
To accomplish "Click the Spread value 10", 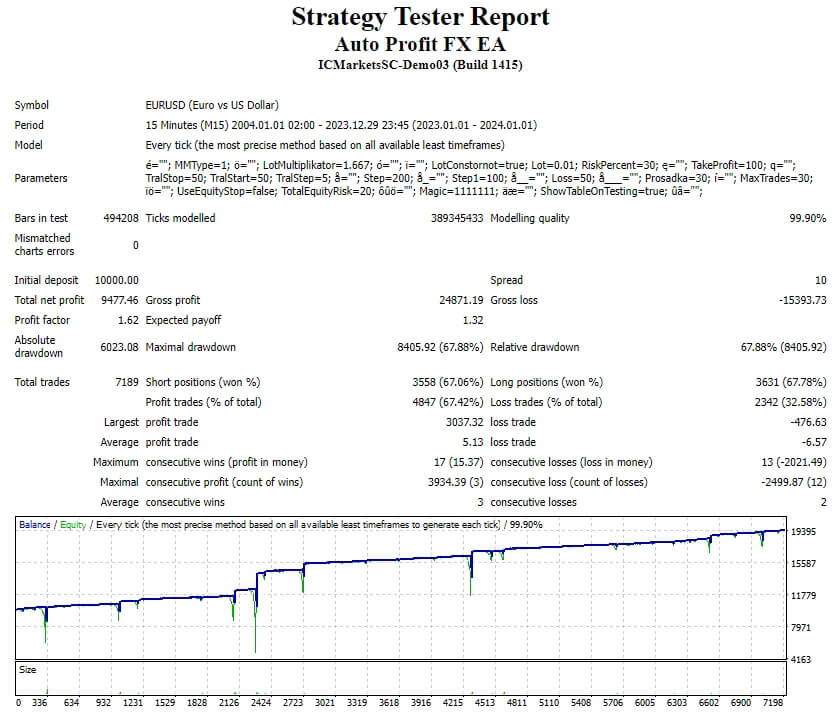I will (822, 280).
